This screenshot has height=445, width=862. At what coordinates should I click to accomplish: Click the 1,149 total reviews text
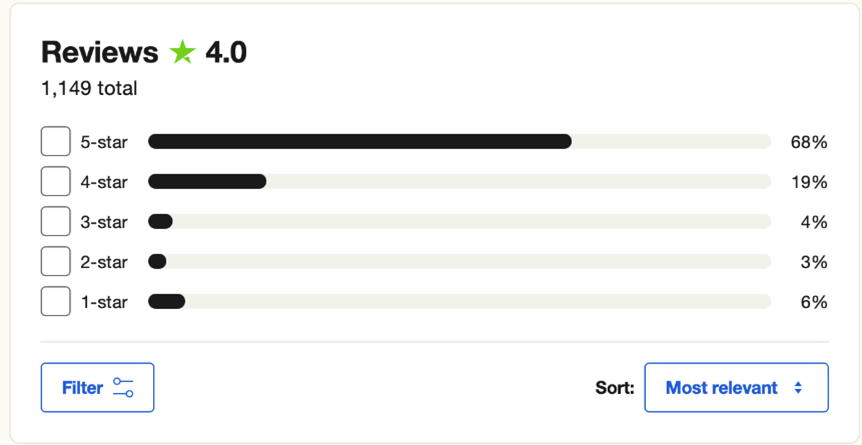(x=89, y=89)
